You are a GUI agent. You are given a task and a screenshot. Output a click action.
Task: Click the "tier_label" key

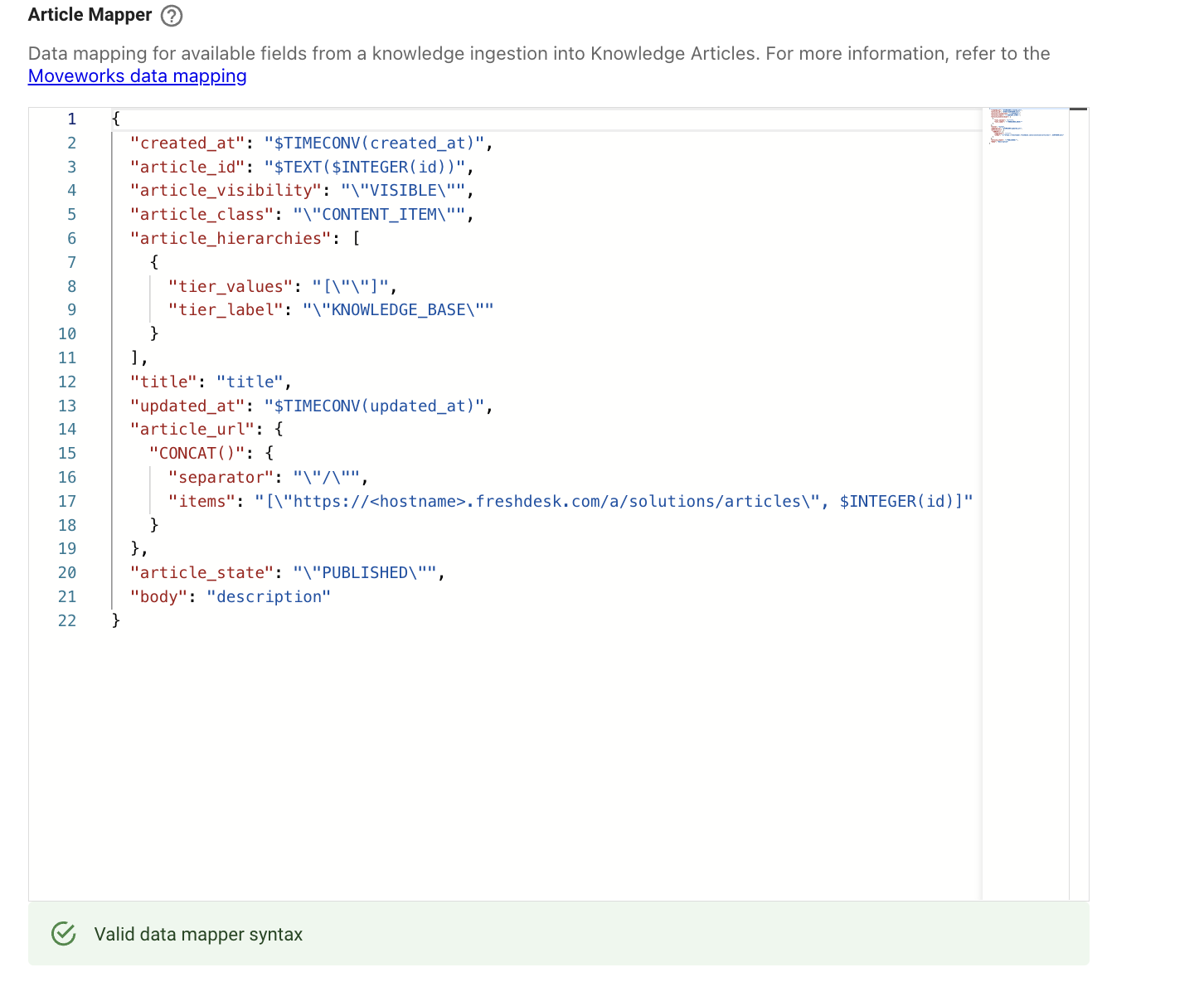[x=226, y=310]
